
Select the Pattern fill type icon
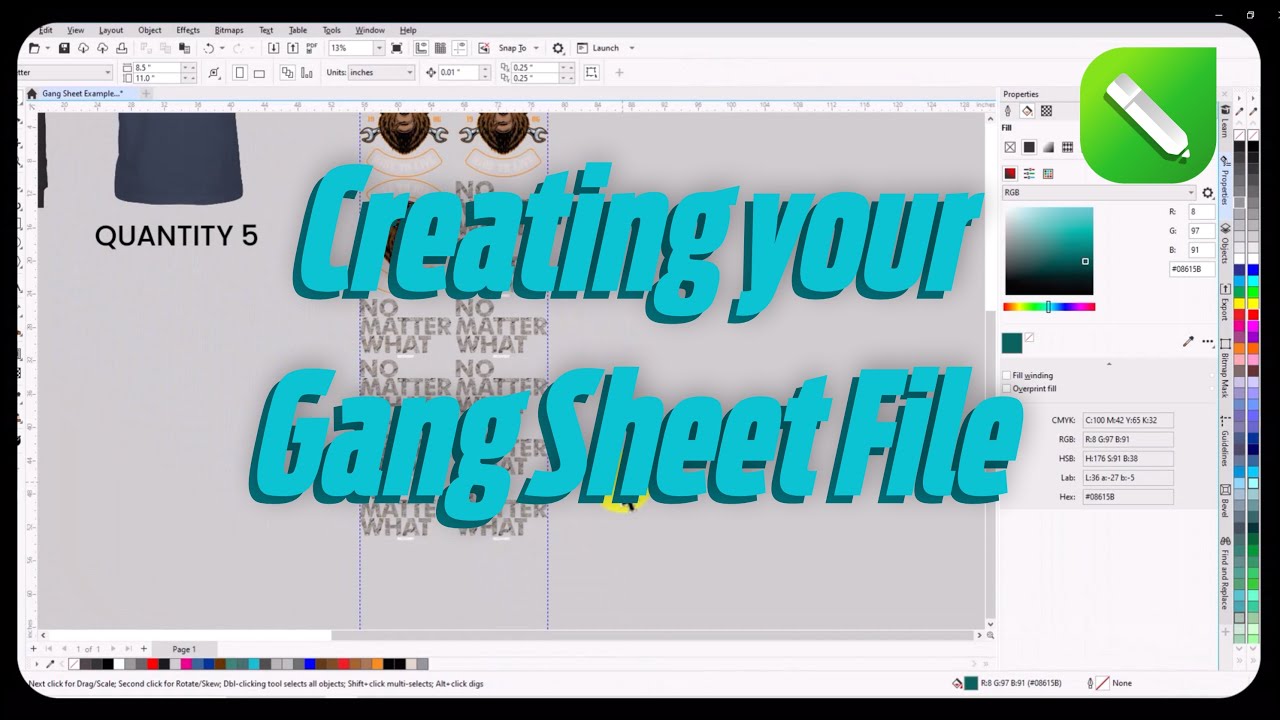[1067, 147]
